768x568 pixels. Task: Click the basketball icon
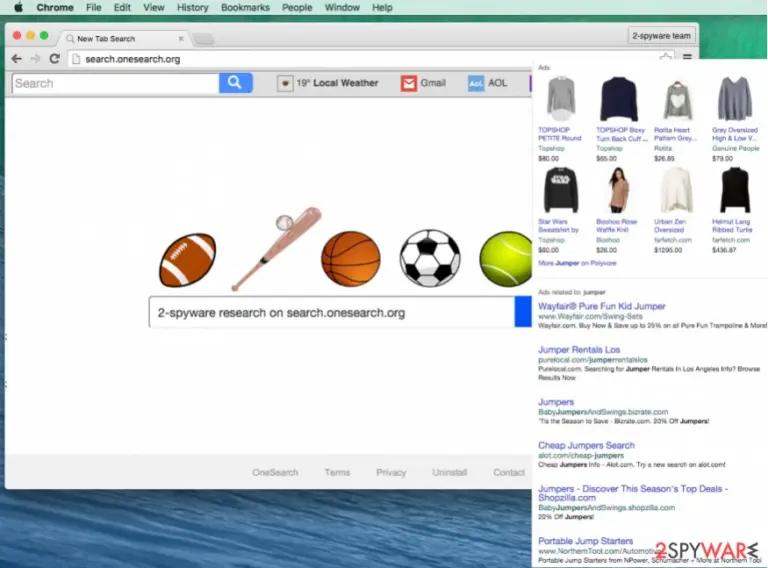click(x=351, y=259)
